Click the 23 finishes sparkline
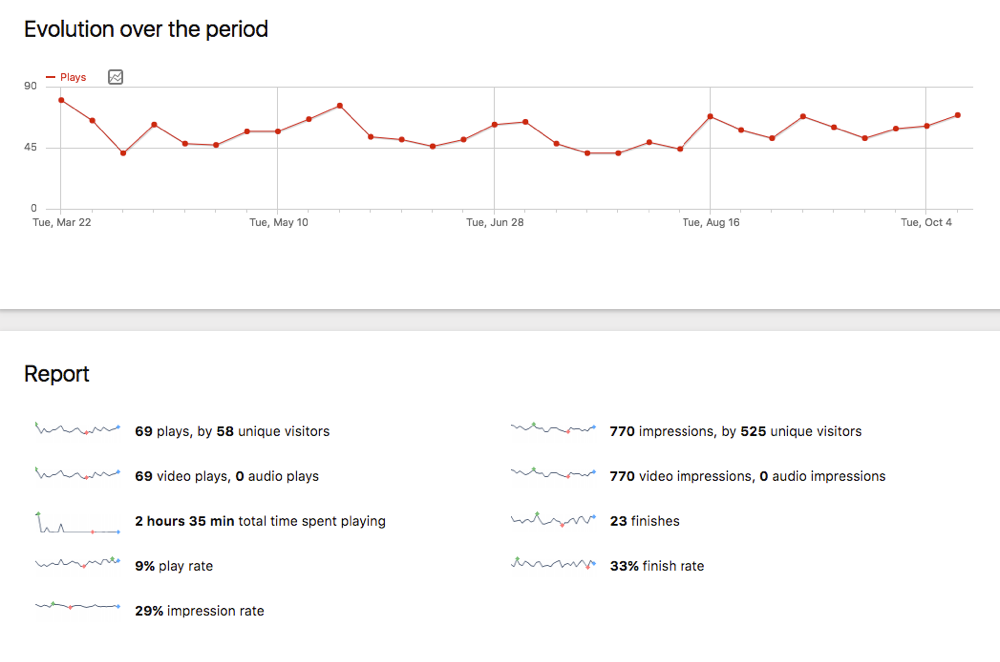 coord(553,520)
